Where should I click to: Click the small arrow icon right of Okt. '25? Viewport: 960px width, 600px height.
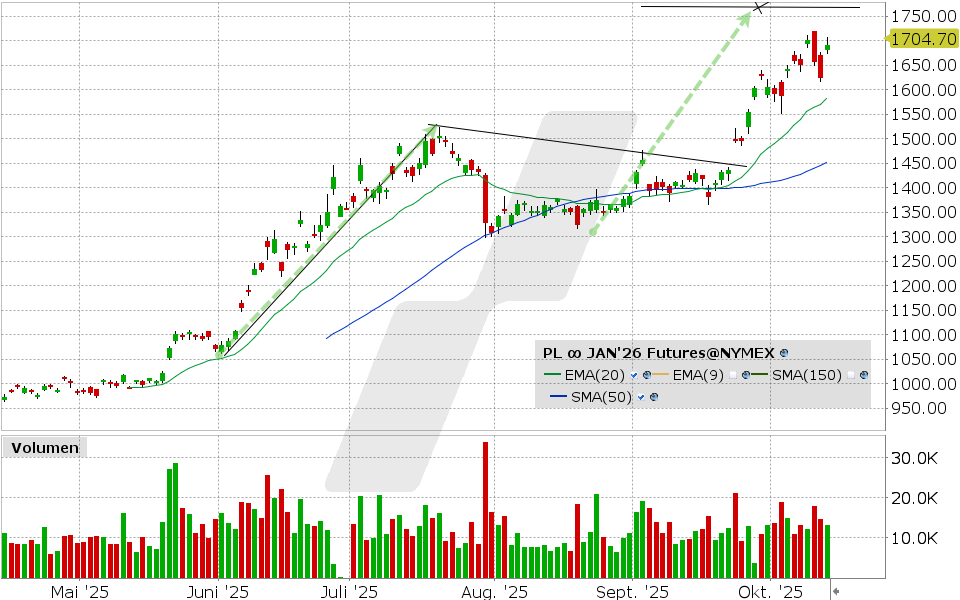(836, 592)
